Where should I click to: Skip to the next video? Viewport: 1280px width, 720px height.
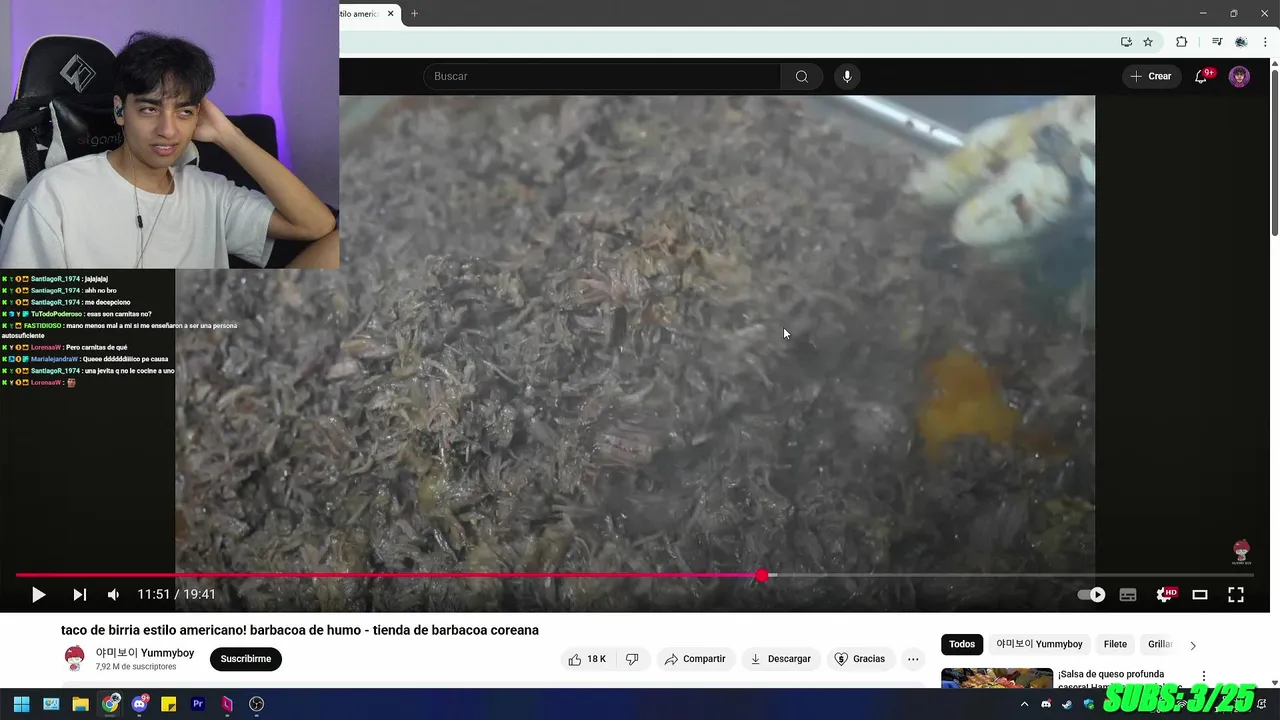[79, 595]
